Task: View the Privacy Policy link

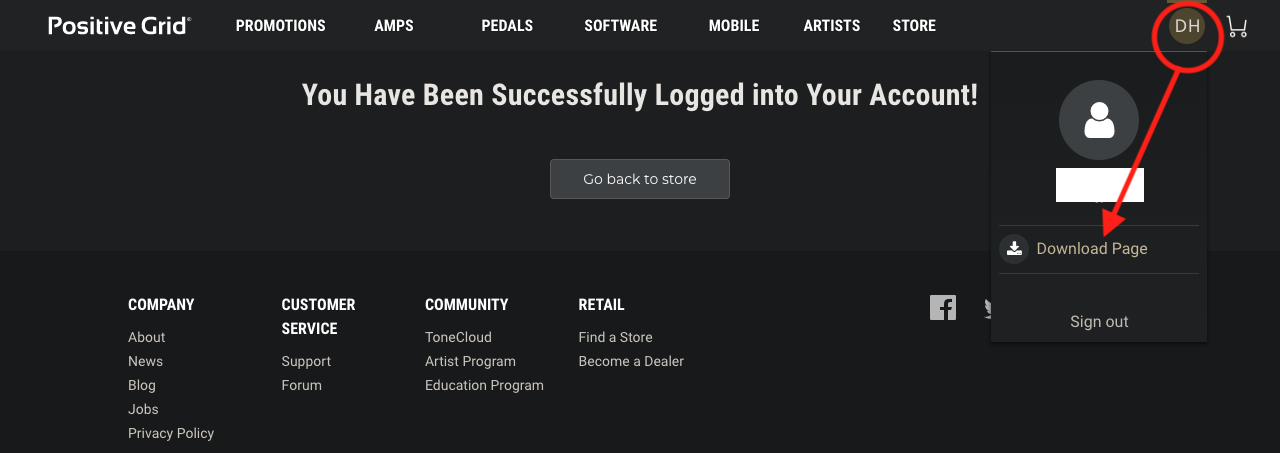Action: [x=171, y=433]
